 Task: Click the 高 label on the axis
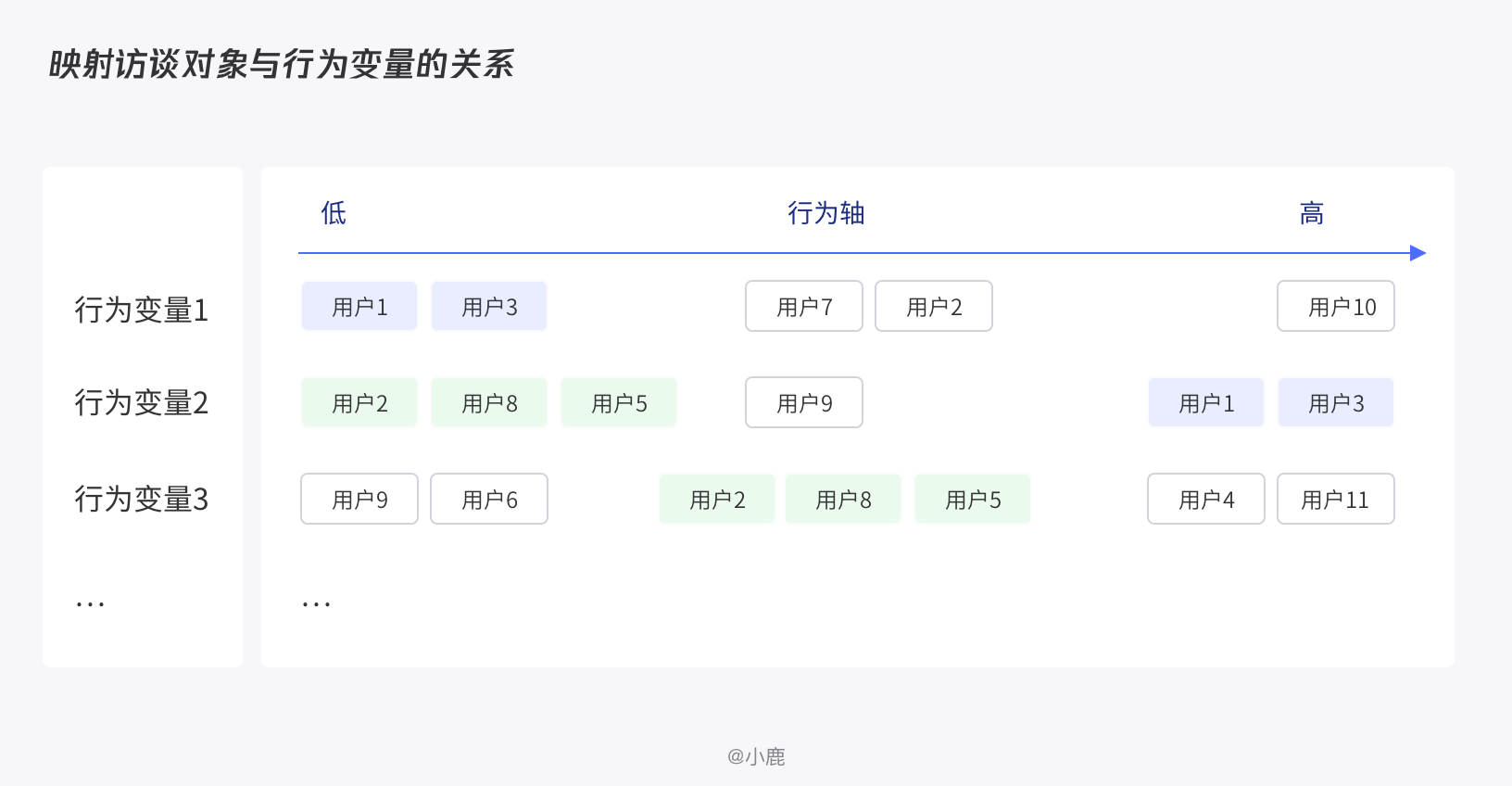[1312, 213]
